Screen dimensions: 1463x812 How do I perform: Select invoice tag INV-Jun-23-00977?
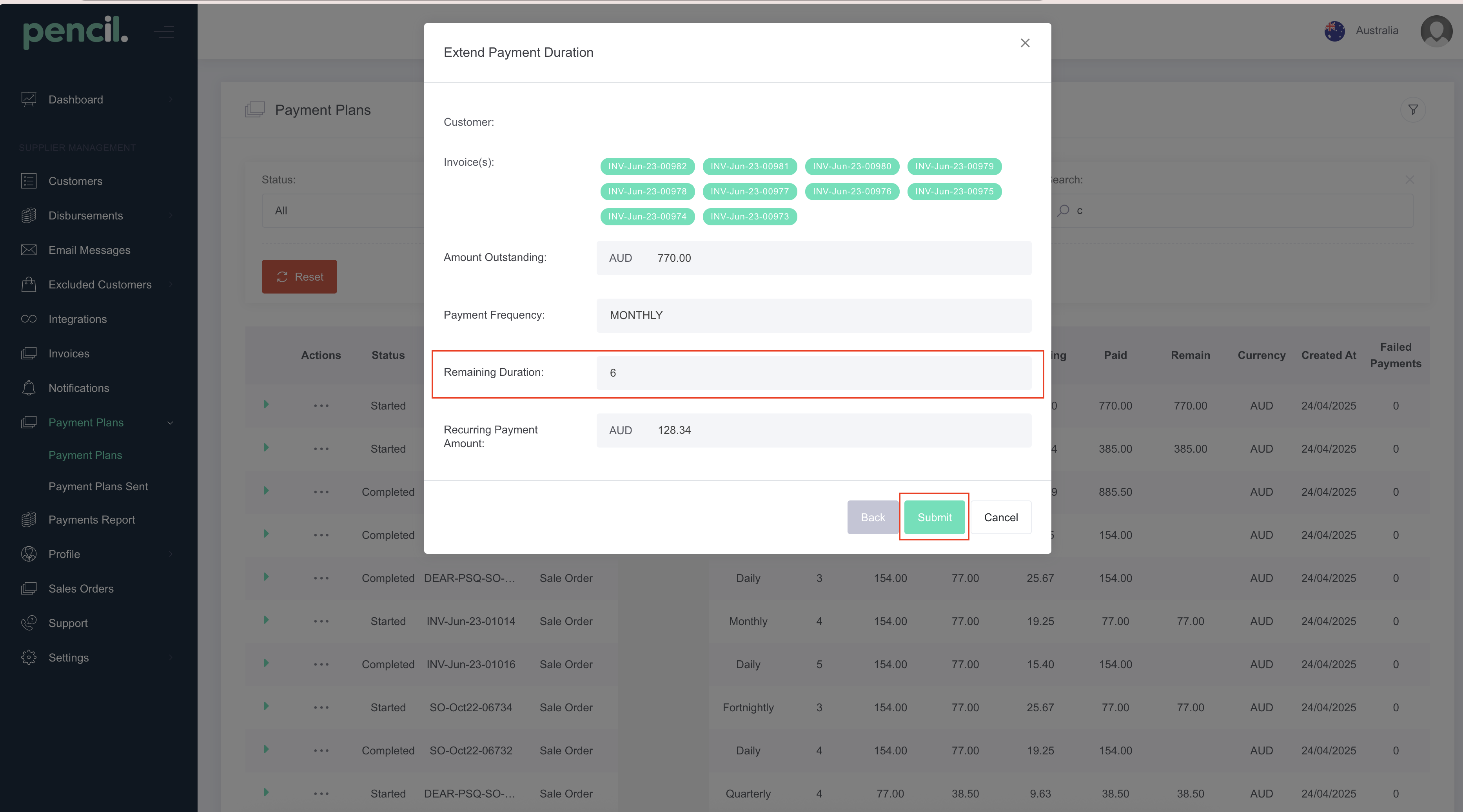pyautogui.click(x=750, y=191)
